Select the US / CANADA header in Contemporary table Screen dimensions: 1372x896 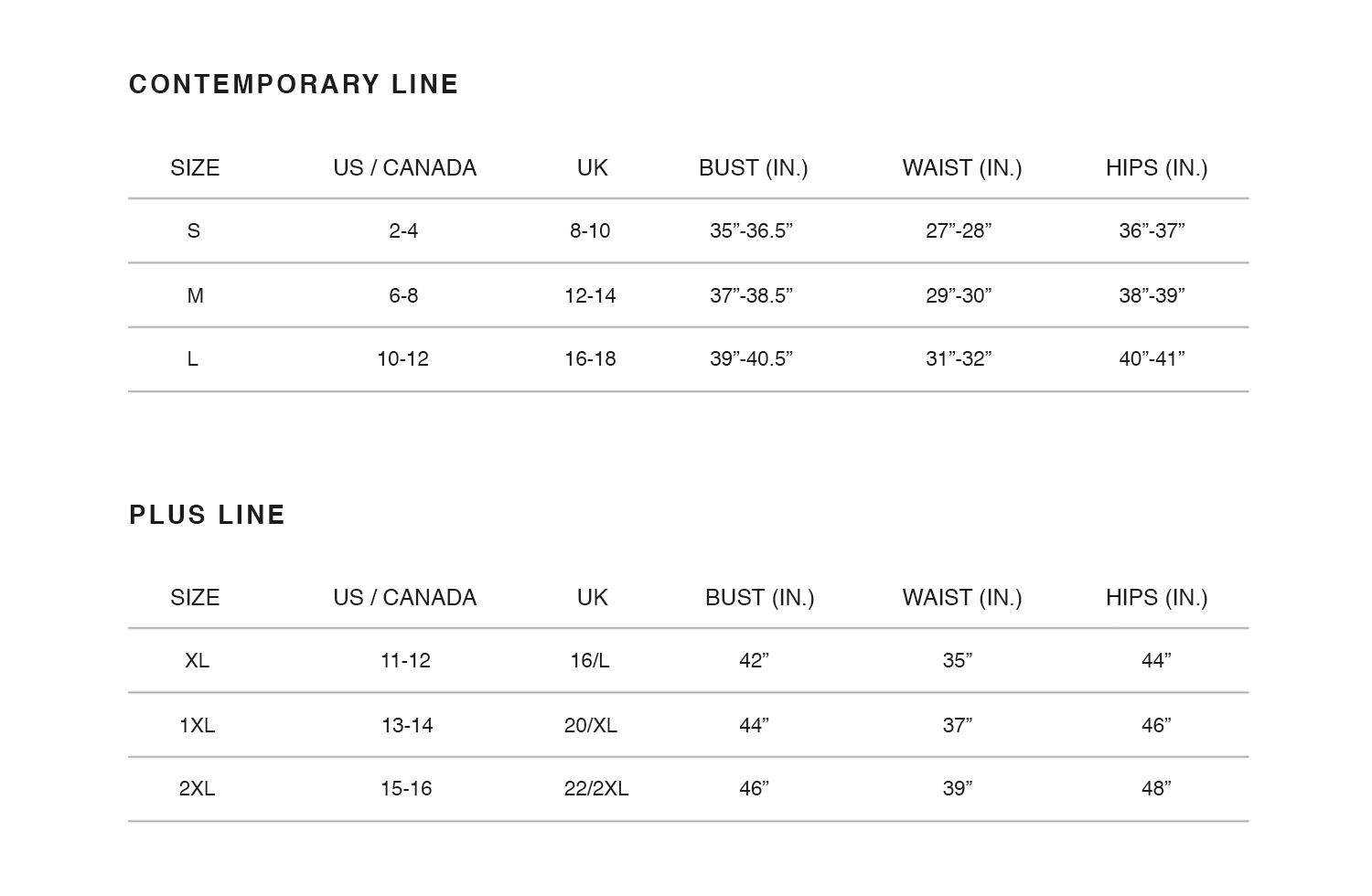point(405,168)
